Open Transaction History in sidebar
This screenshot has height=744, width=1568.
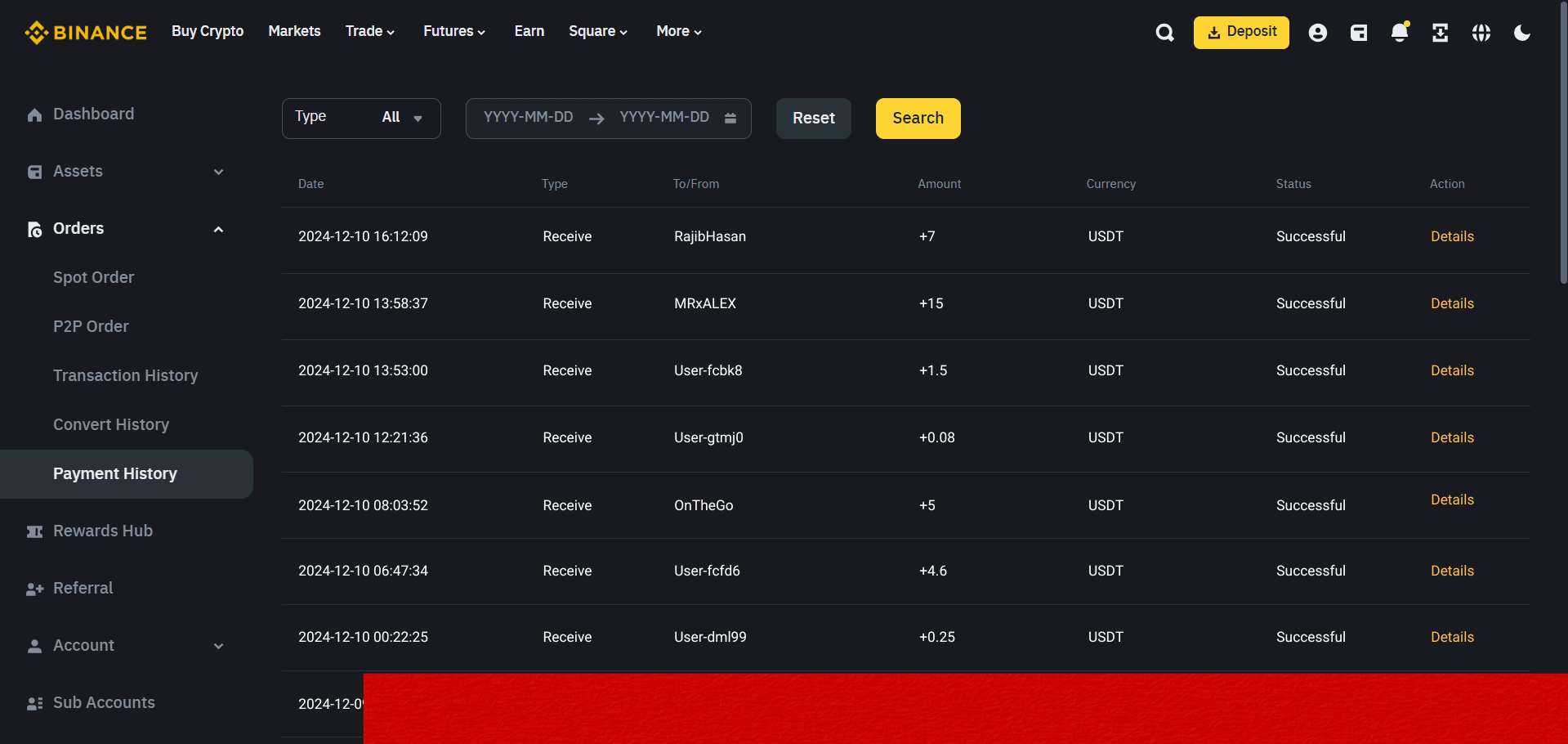click(x=126, y=375)
